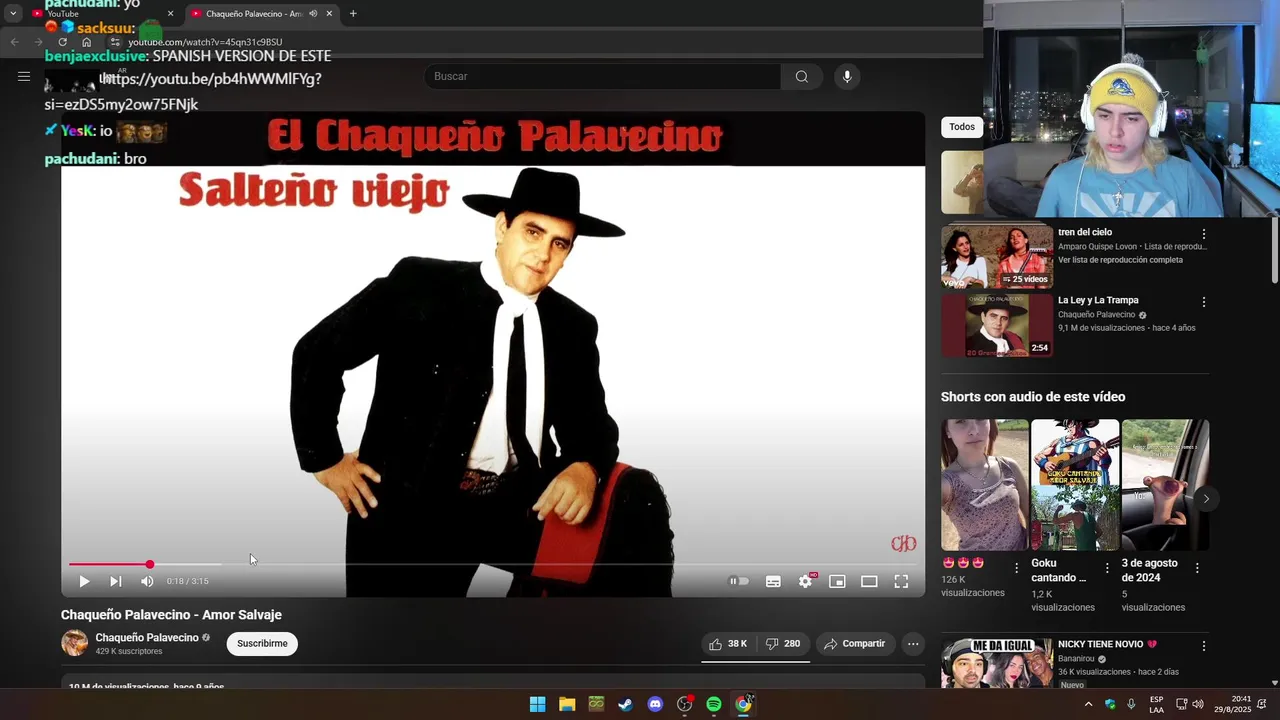
Task: Open the 3 de agosto de 2024 short
Action: point(1165,485)
